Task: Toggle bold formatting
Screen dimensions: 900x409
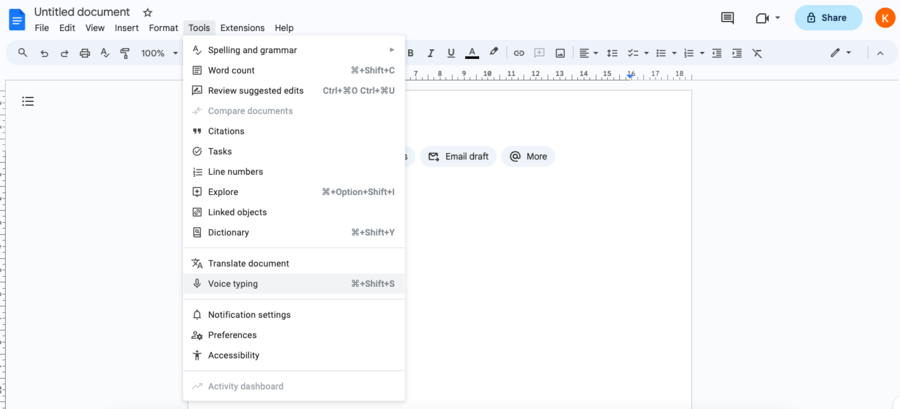Action: tap(410, 53)
